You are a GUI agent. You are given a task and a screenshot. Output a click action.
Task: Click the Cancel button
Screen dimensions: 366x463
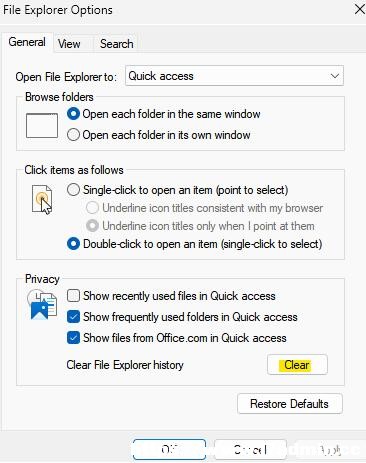pyautogui.click(x=250, y=449)
